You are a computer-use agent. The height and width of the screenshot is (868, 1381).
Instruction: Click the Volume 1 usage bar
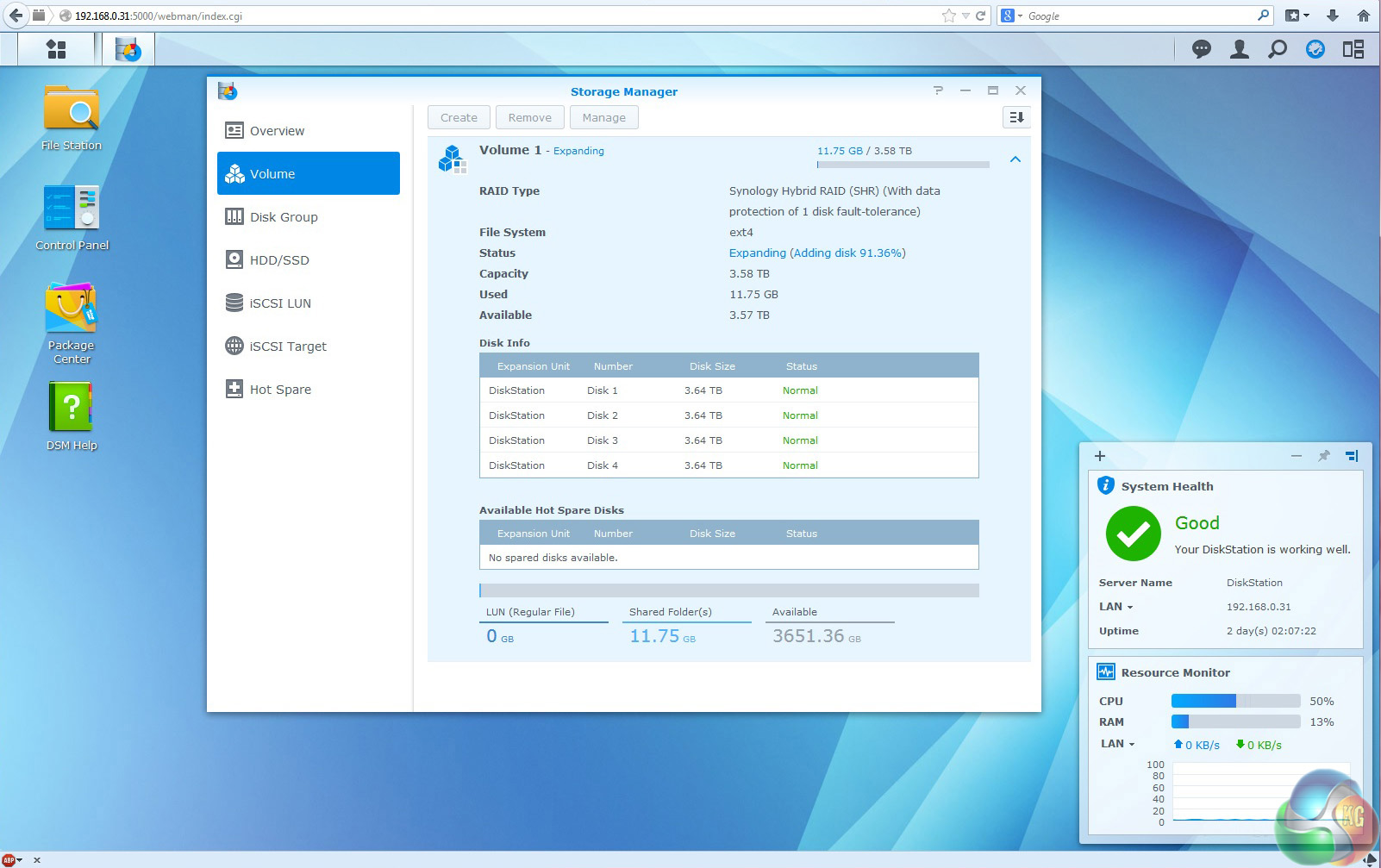click(903, 164)
